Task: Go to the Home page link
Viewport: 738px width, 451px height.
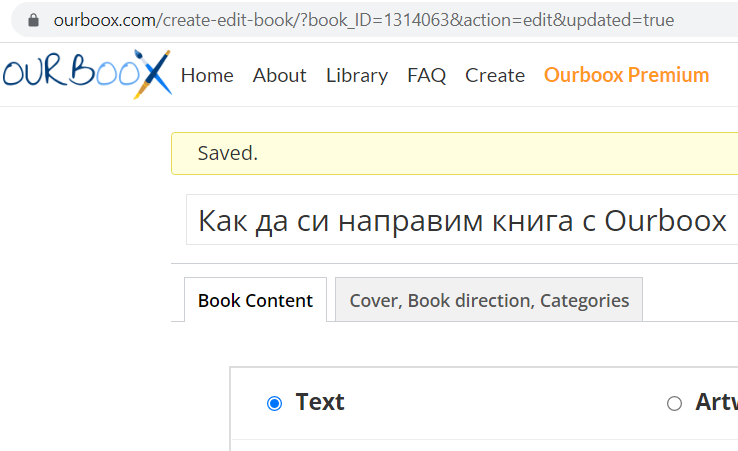Action: pyautogui.click(x=207, y=75)
